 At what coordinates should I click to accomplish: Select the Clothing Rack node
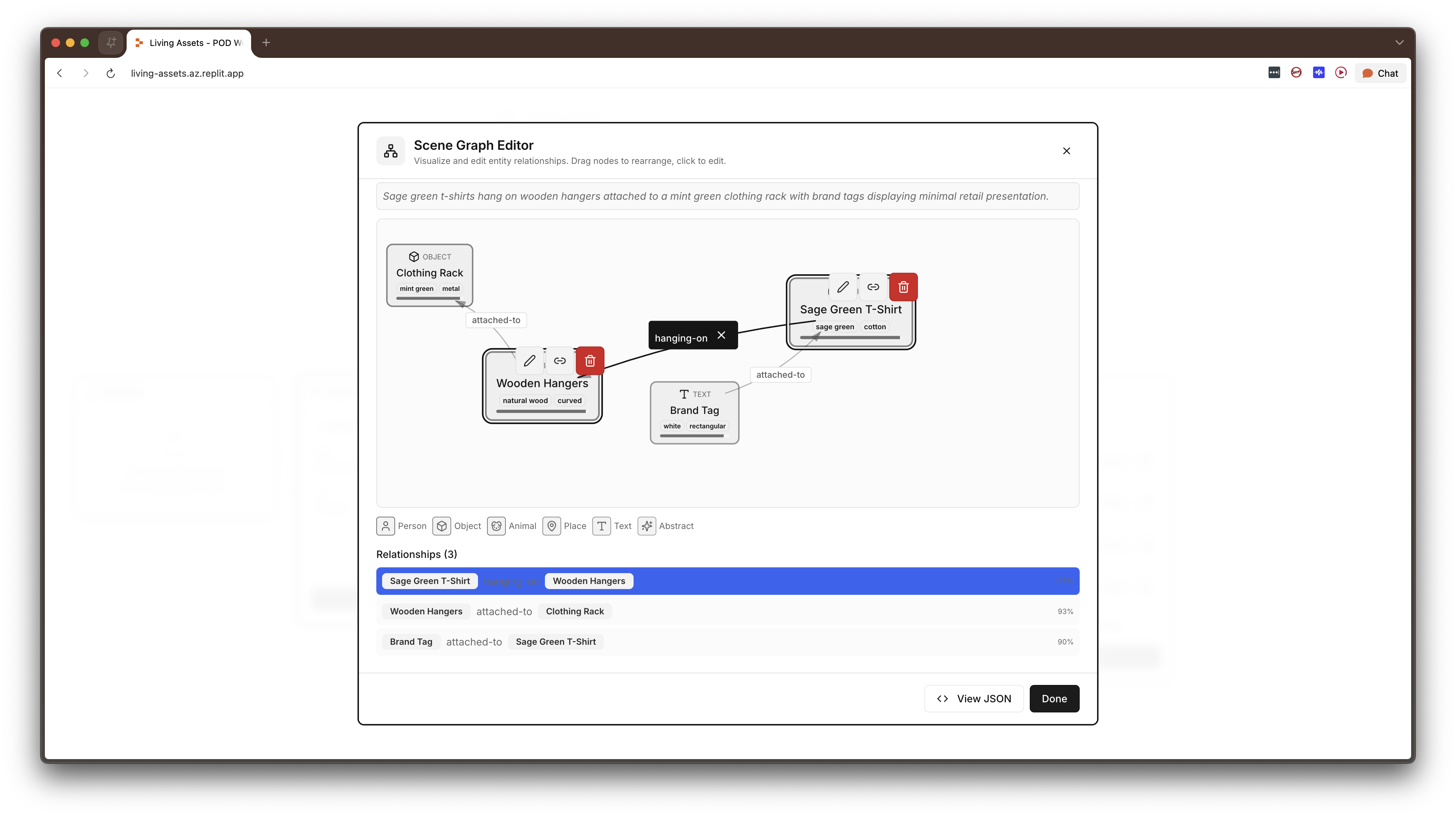coord(429,275)
